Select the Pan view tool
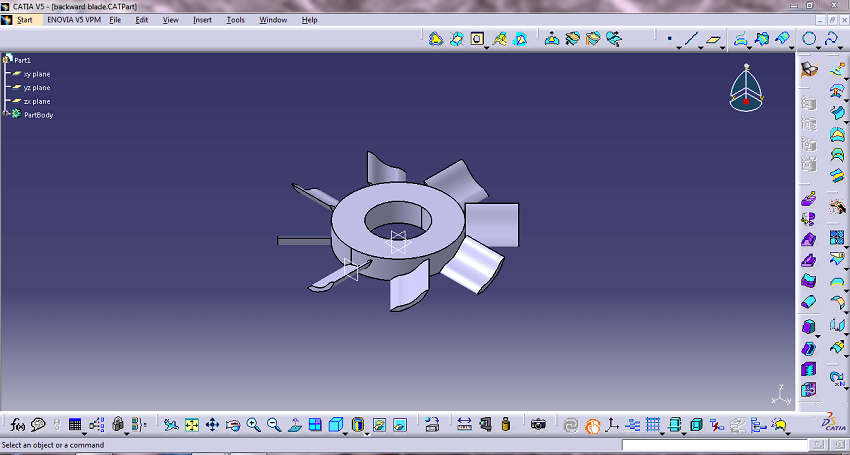The width and height of the screenshot is (850, 455). tap(212, 425)
